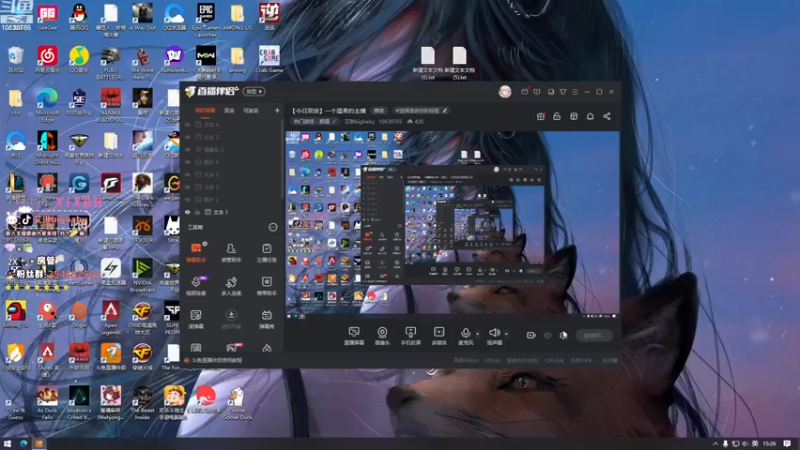The height and width of the screenshot is (450, 800).
Task: Toggle the lock on 文本 1 layer
Action: pyautogui.click(x=197, y=212)
